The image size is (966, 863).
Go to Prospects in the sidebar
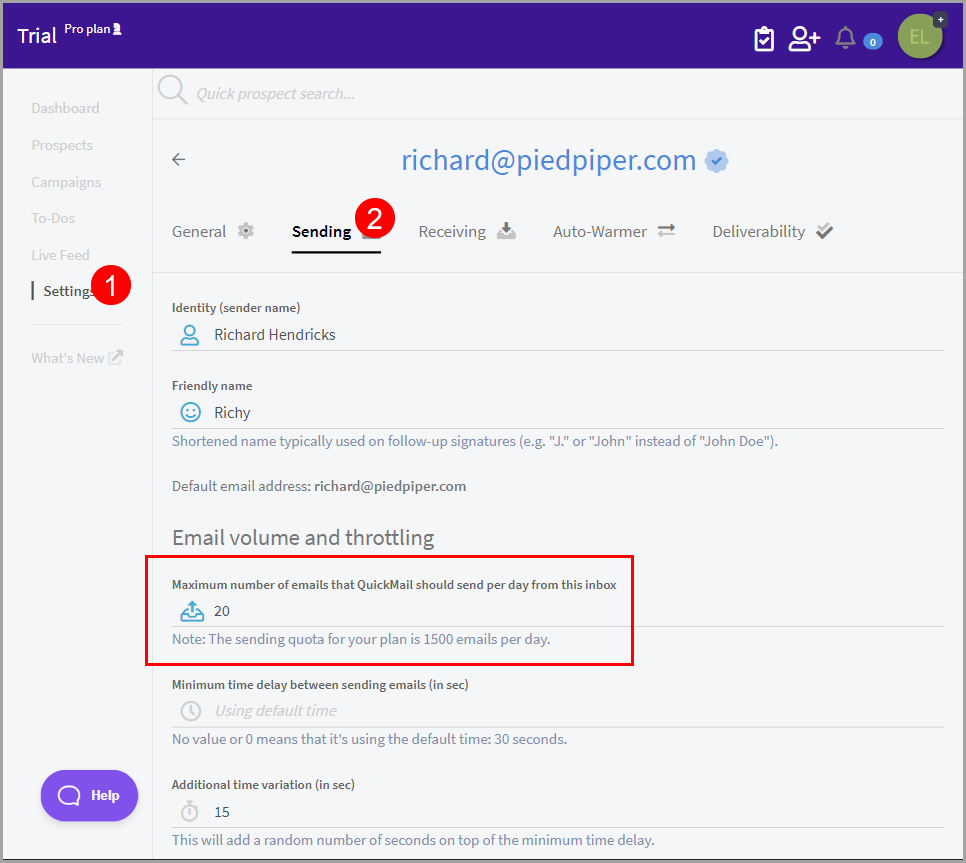click(x=62, y=145)
